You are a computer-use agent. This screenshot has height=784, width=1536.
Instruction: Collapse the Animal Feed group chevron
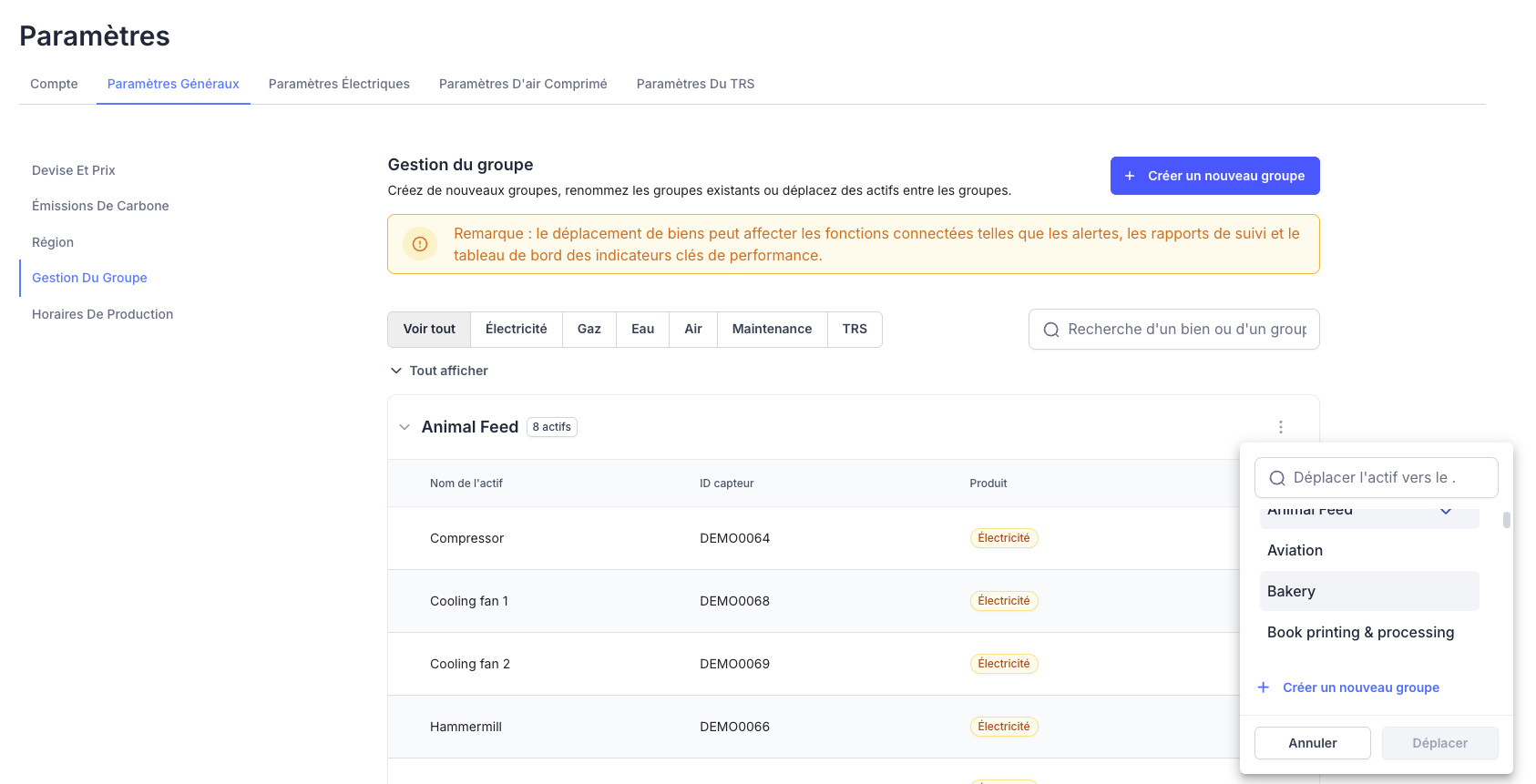tap(404, 427)
